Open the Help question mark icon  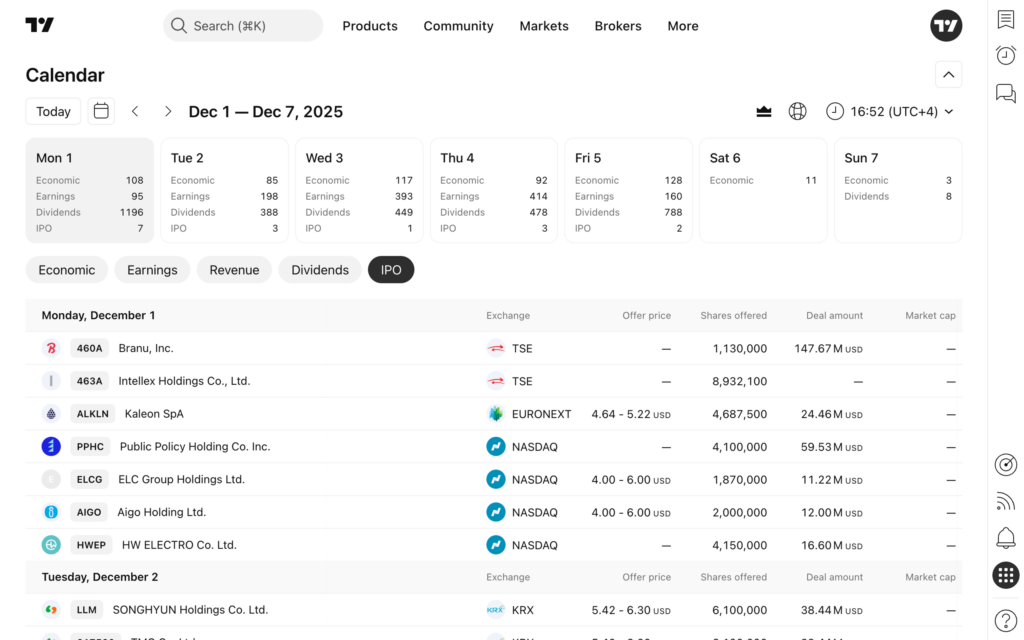1005,619
